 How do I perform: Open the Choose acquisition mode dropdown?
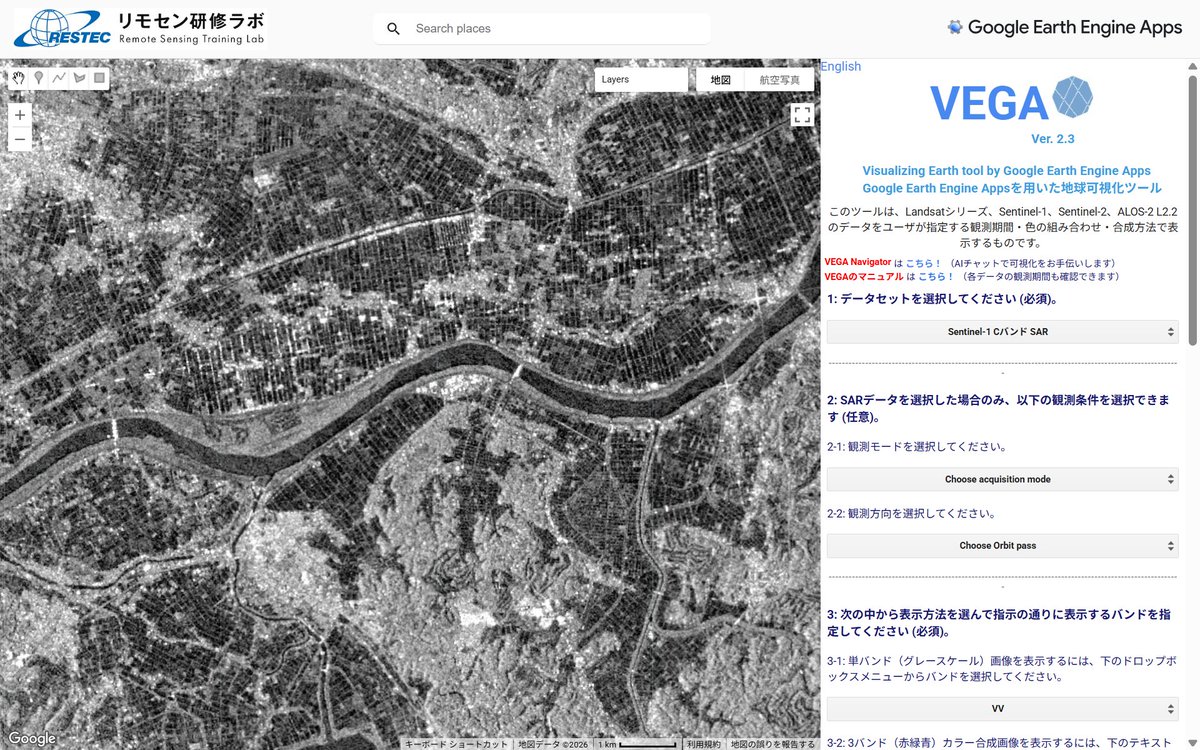(1002, 479)
